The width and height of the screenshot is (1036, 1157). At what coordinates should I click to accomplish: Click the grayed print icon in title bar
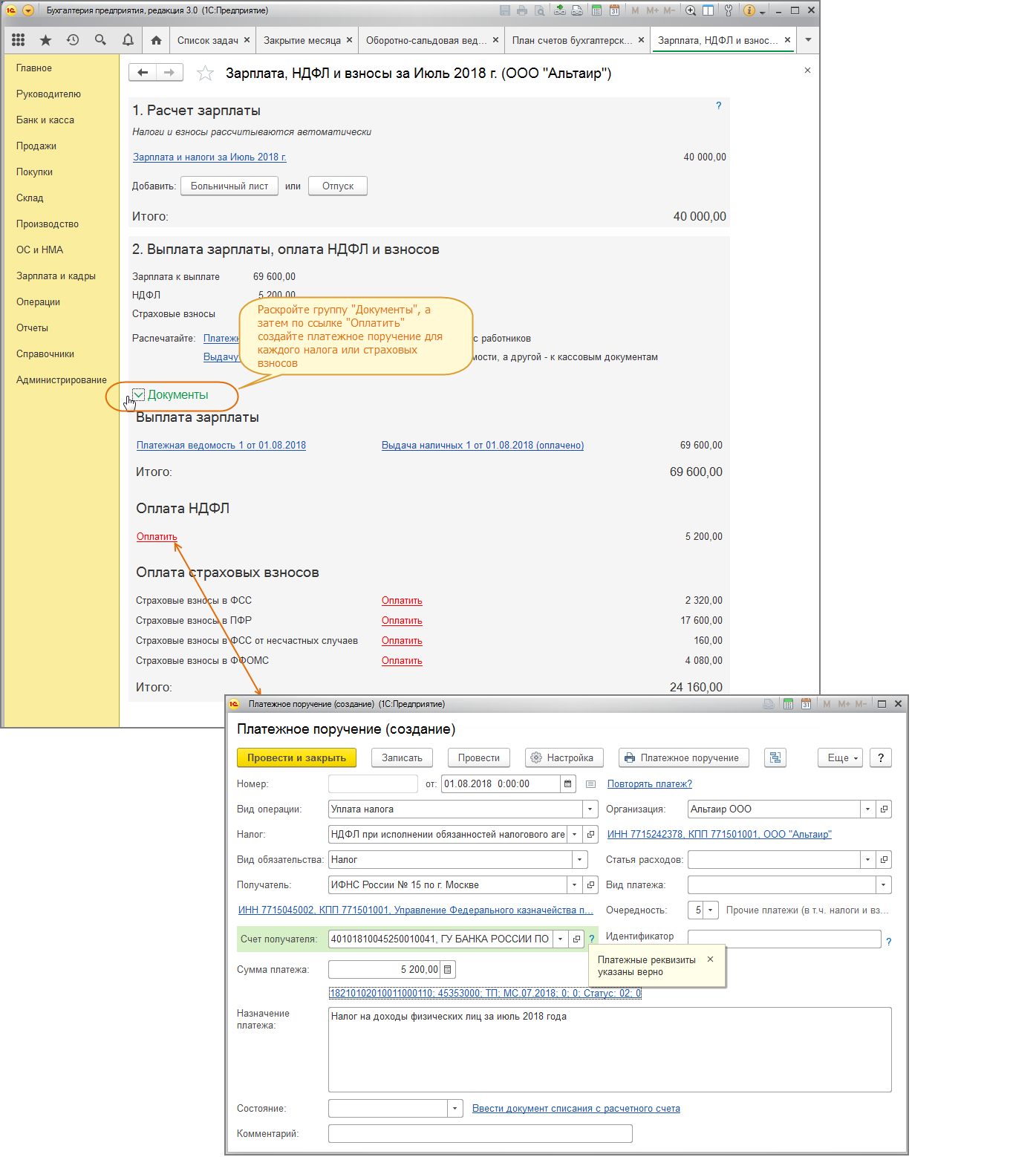pyautogui.click(x=522, y=10)
